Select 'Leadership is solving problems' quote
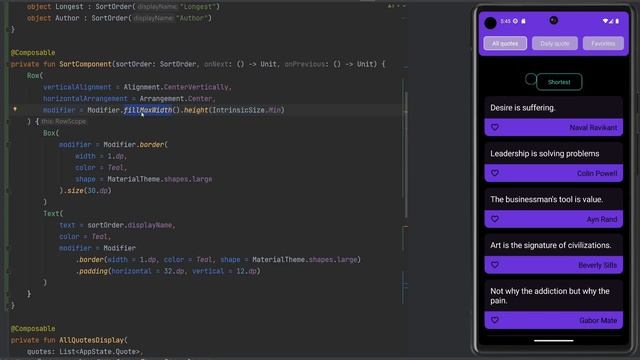 [x=544, y=153]
